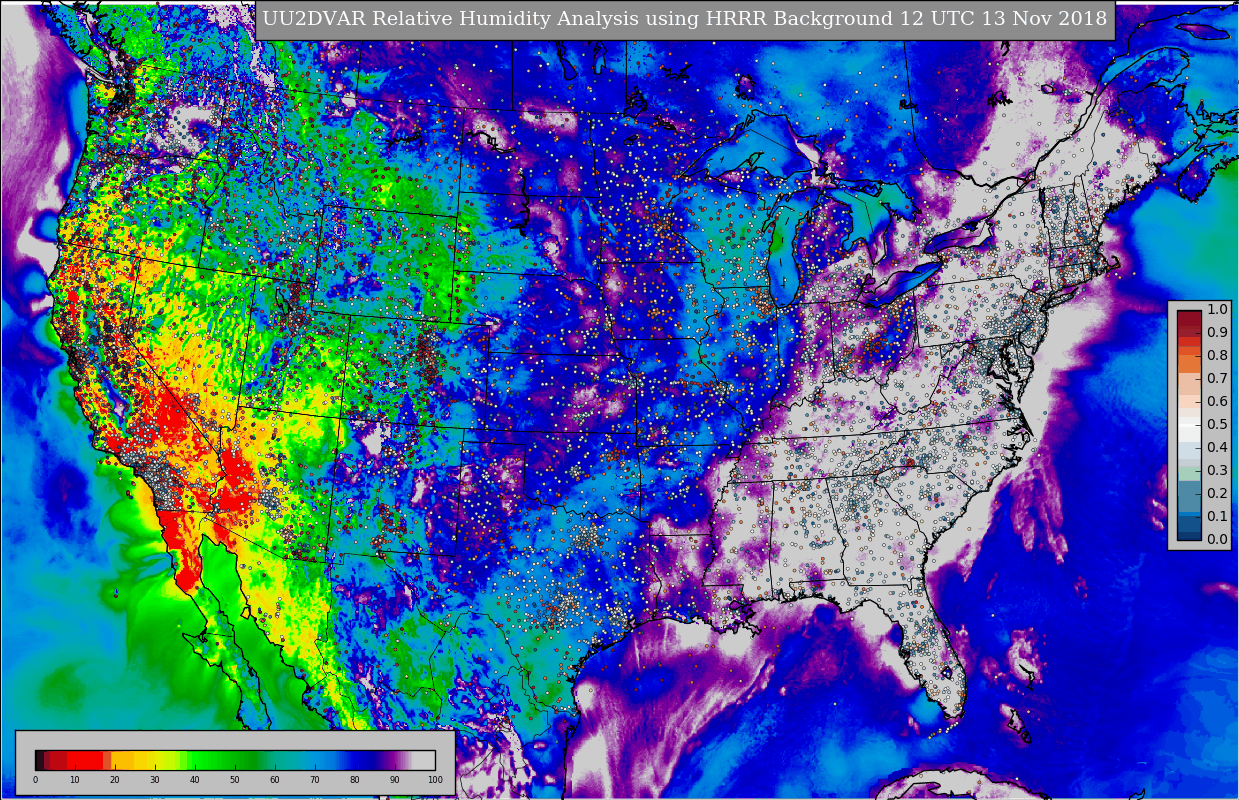The image size is (1239, 800).
Task: Click the 0.9 label on right colorbar
Action: coord(1217,333)
